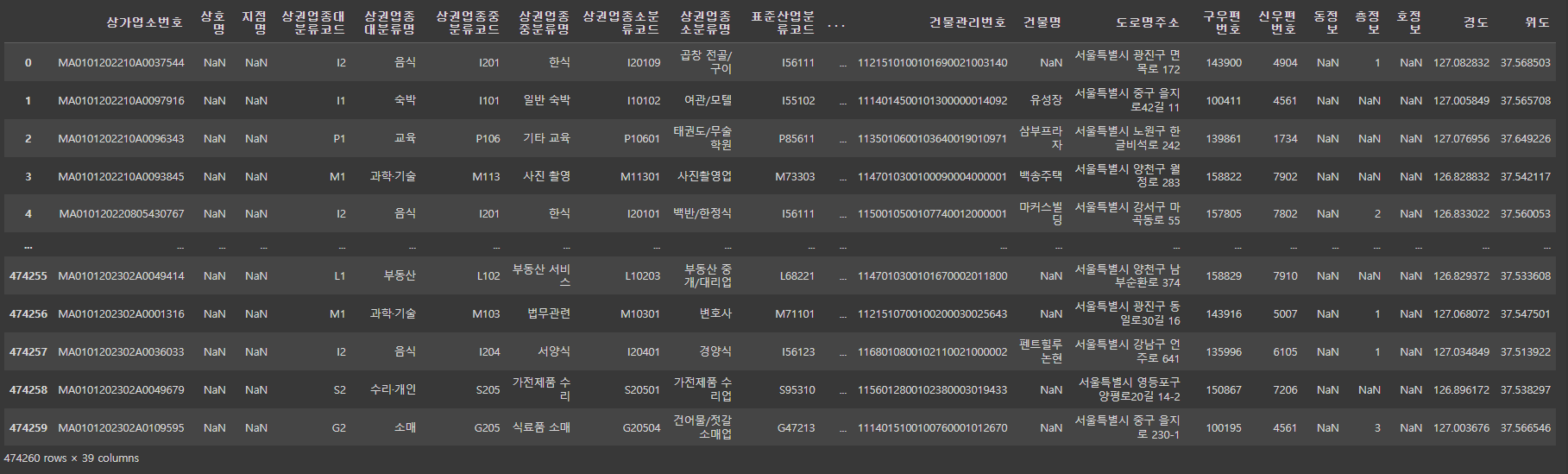Click row index 474255
1568x474 pixels.
coord(28,276)
